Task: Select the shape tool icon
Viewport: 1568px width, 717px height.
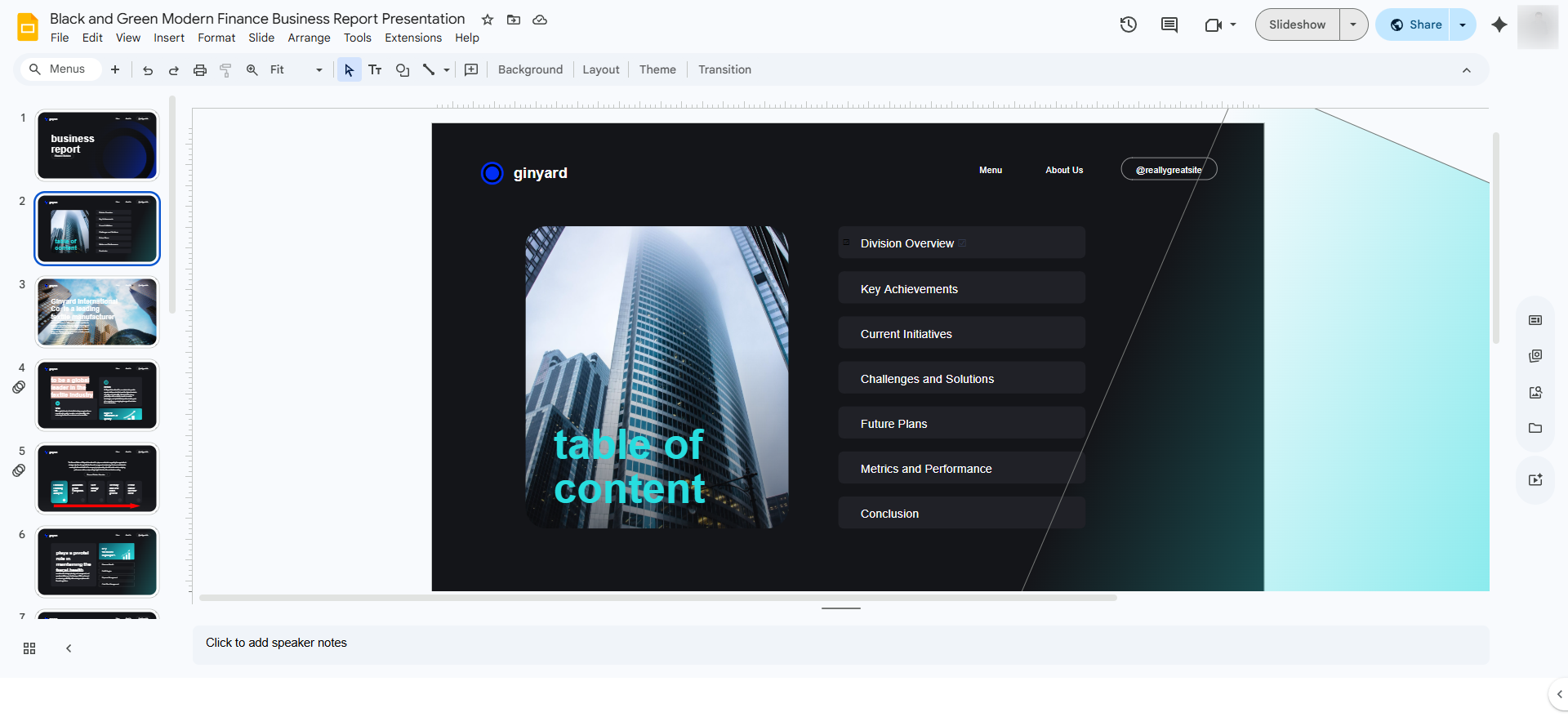Action: click(403, 70)
